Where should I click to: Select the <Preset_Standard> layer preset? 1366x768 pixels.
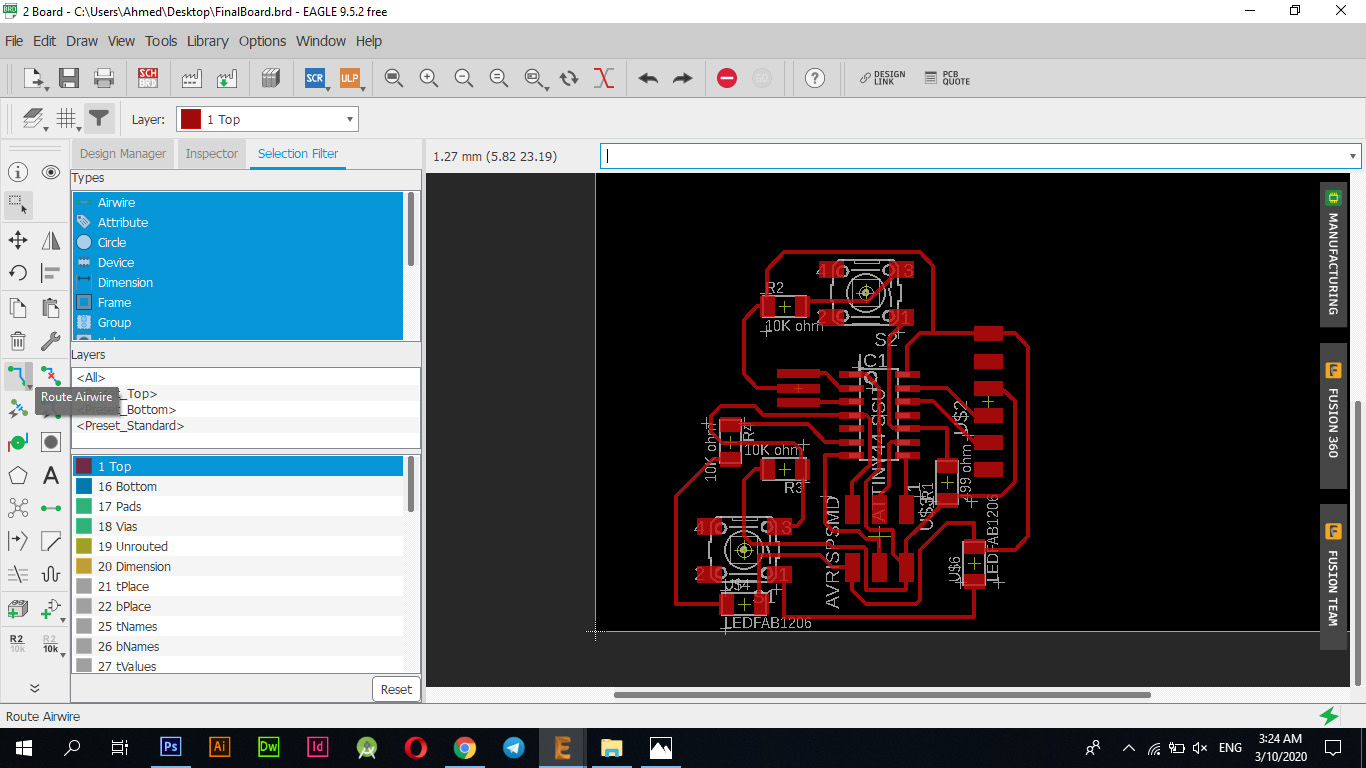point(246,426)
